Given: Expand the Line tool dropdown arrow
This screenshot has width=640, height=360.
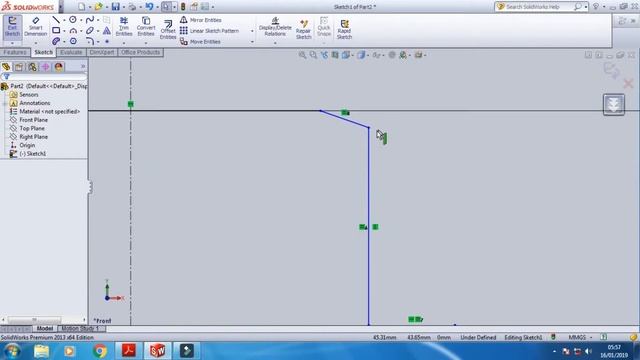Looking at the screenshot, I should [x=64, y=20].
